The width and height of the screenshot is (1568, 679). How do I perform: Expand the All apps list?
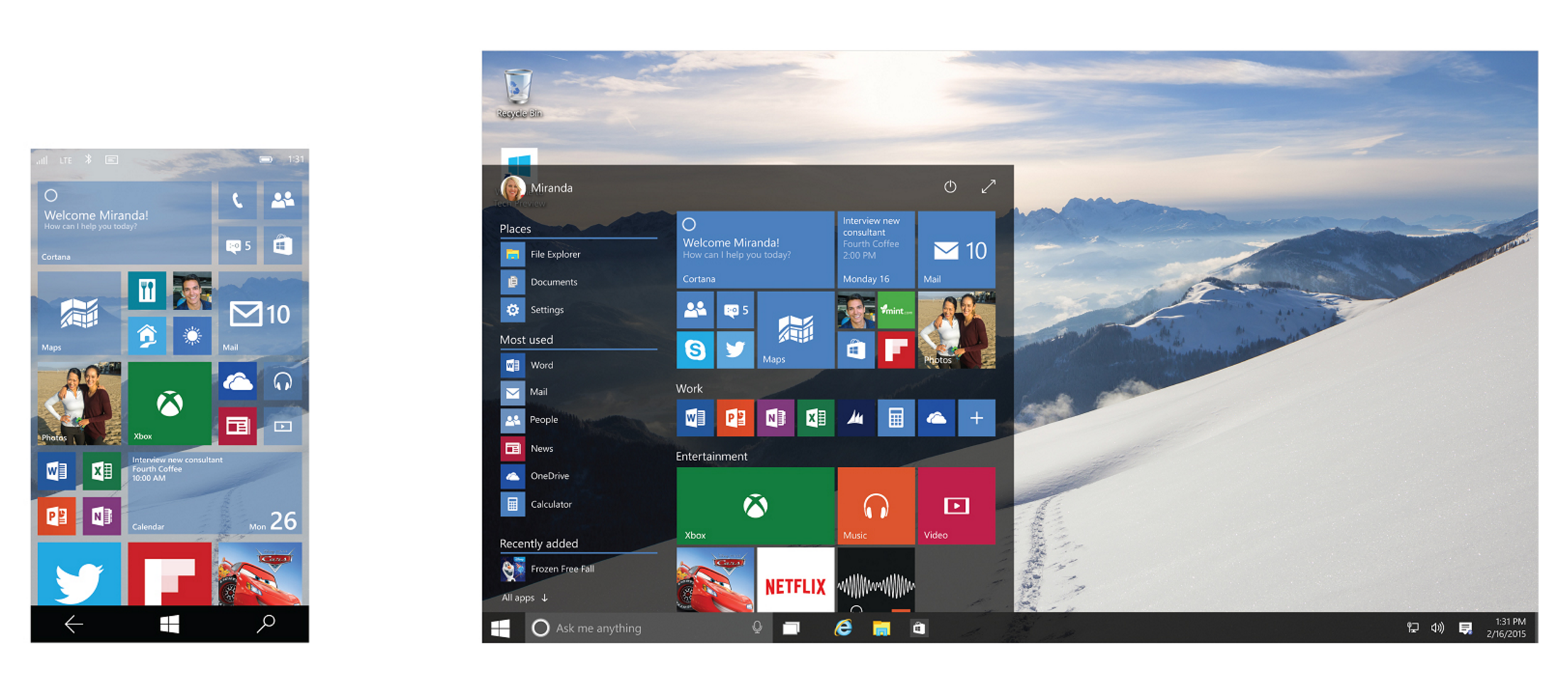pyautogui.click(x=525, y=598)
